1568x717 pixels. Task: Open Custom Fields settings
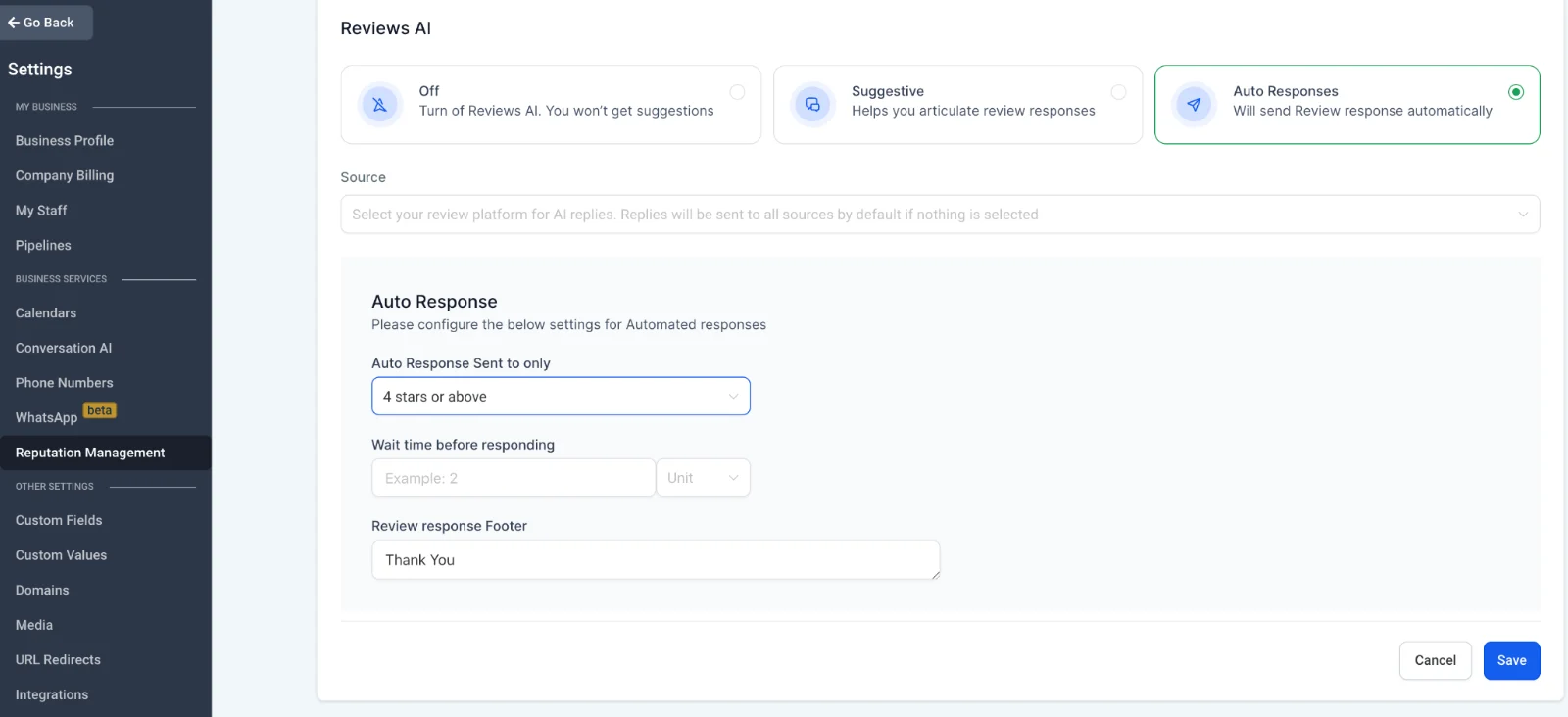coord(59,521)
